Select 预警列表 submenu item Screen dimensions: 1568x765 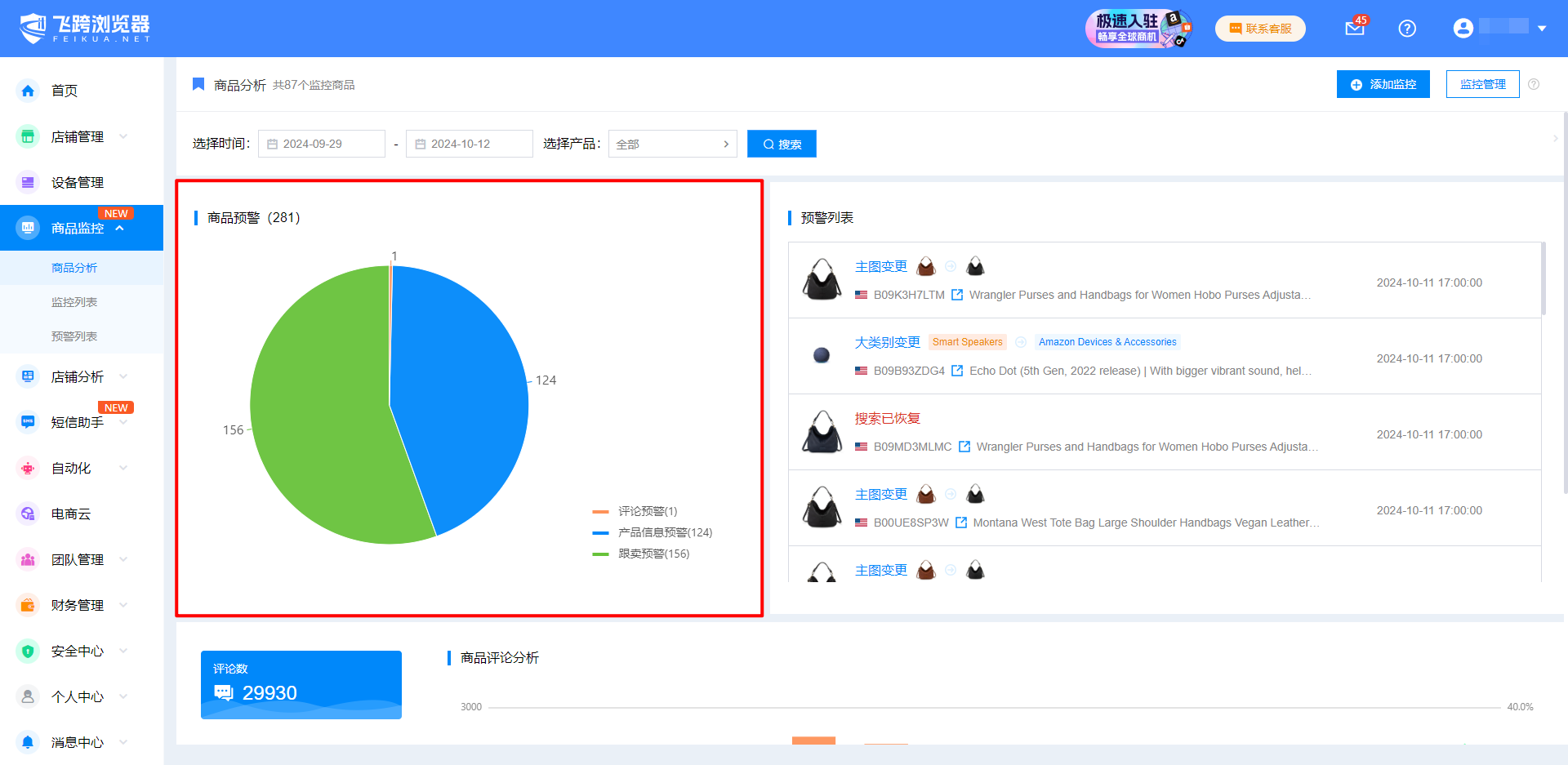pyautogui.click(x=74, y=336)
